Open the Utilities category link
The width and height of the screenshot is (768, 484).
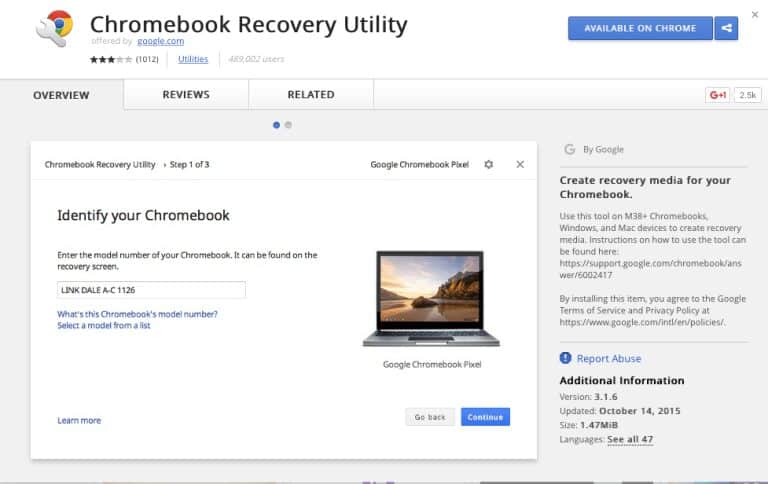tap(193, 59)
